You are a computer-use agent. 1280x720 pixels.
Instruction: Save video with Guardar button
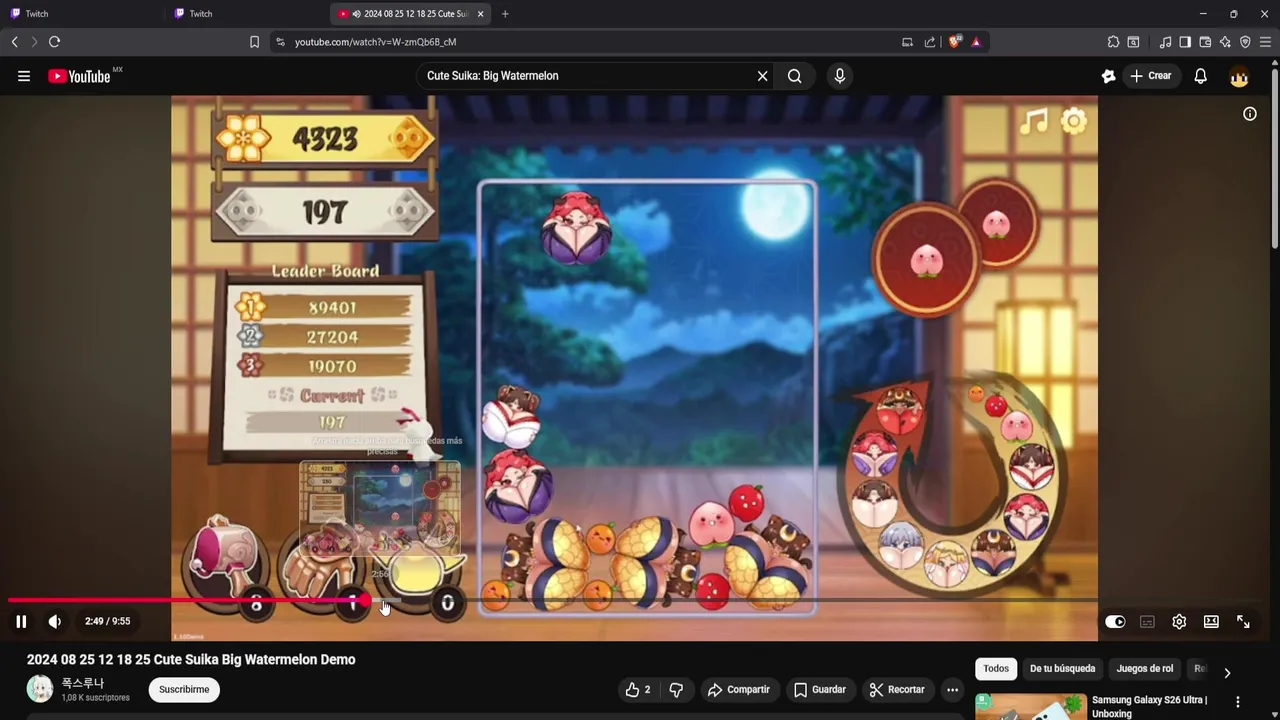coord(819,690)
